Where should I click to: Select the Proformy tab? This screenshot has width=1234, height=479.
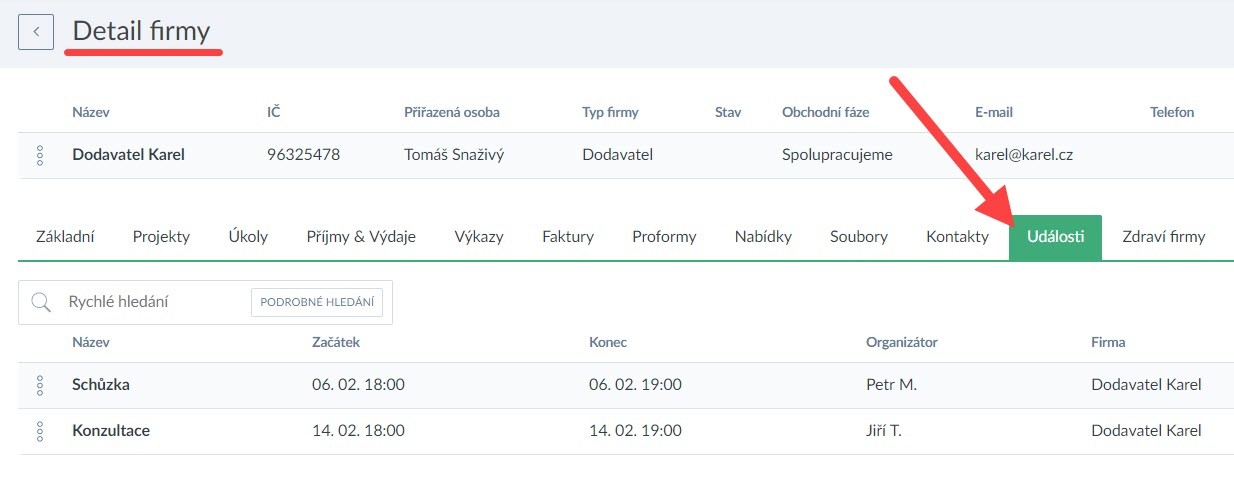(x=664, y=237)
